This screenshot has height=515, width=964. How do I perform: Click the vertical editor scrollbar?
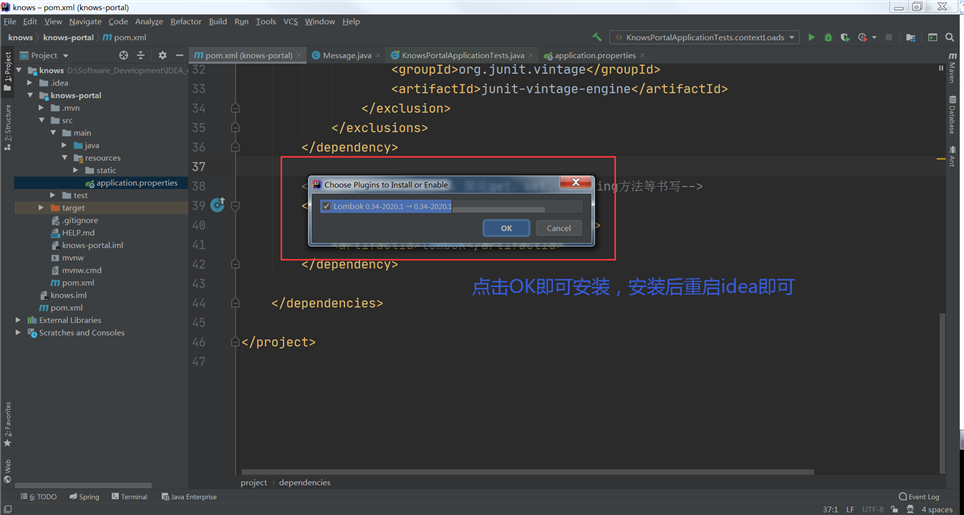coord(942,393)
